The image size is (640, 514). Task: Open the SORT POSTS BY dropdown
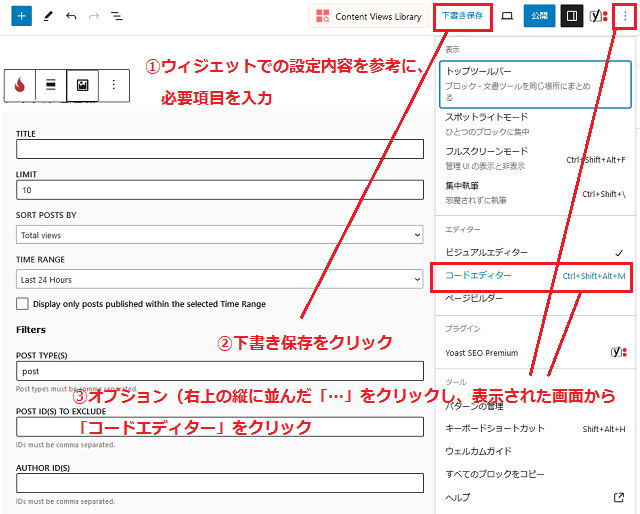pos(220,235)
